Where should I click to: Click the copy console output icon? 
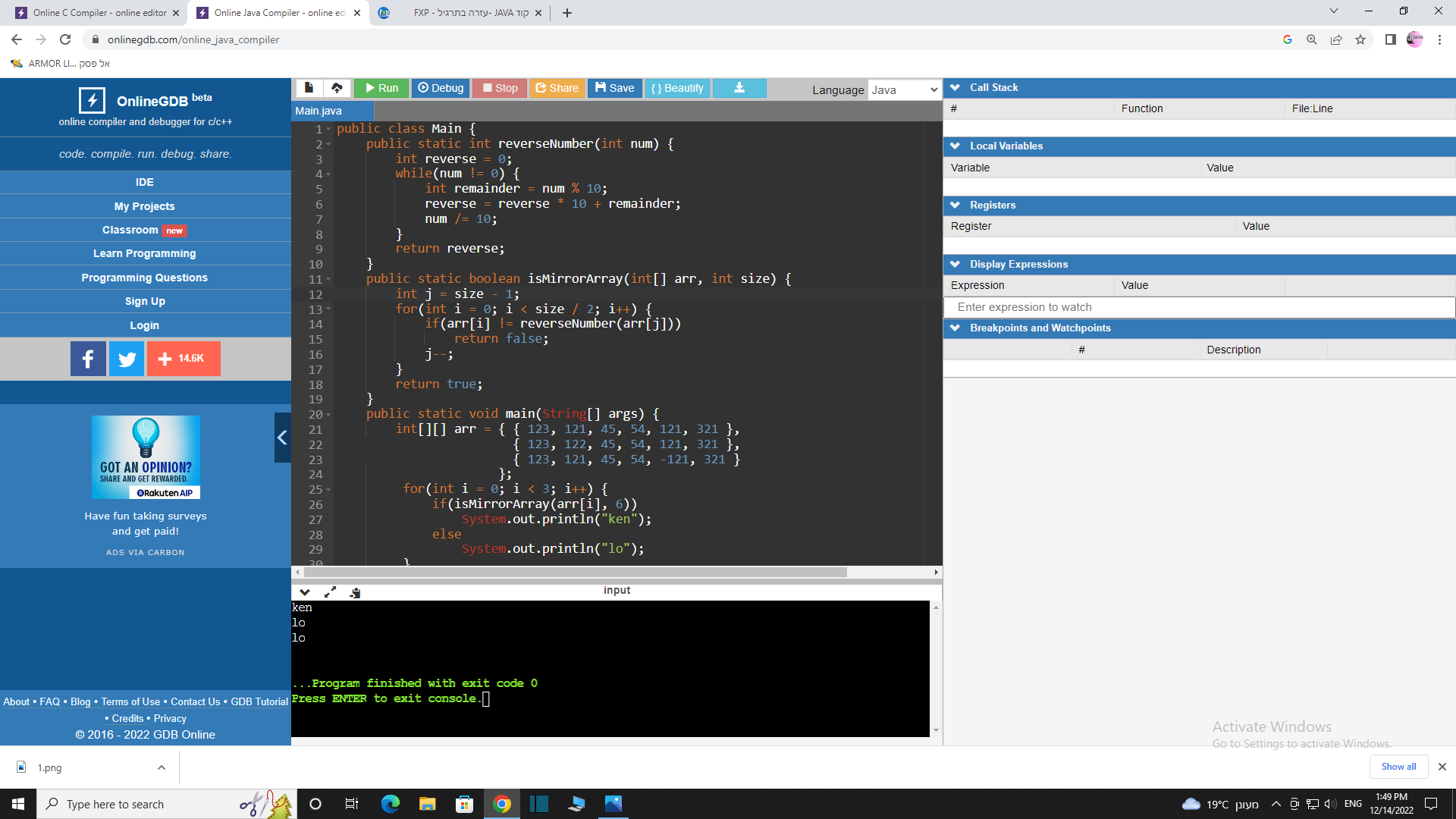355,592
